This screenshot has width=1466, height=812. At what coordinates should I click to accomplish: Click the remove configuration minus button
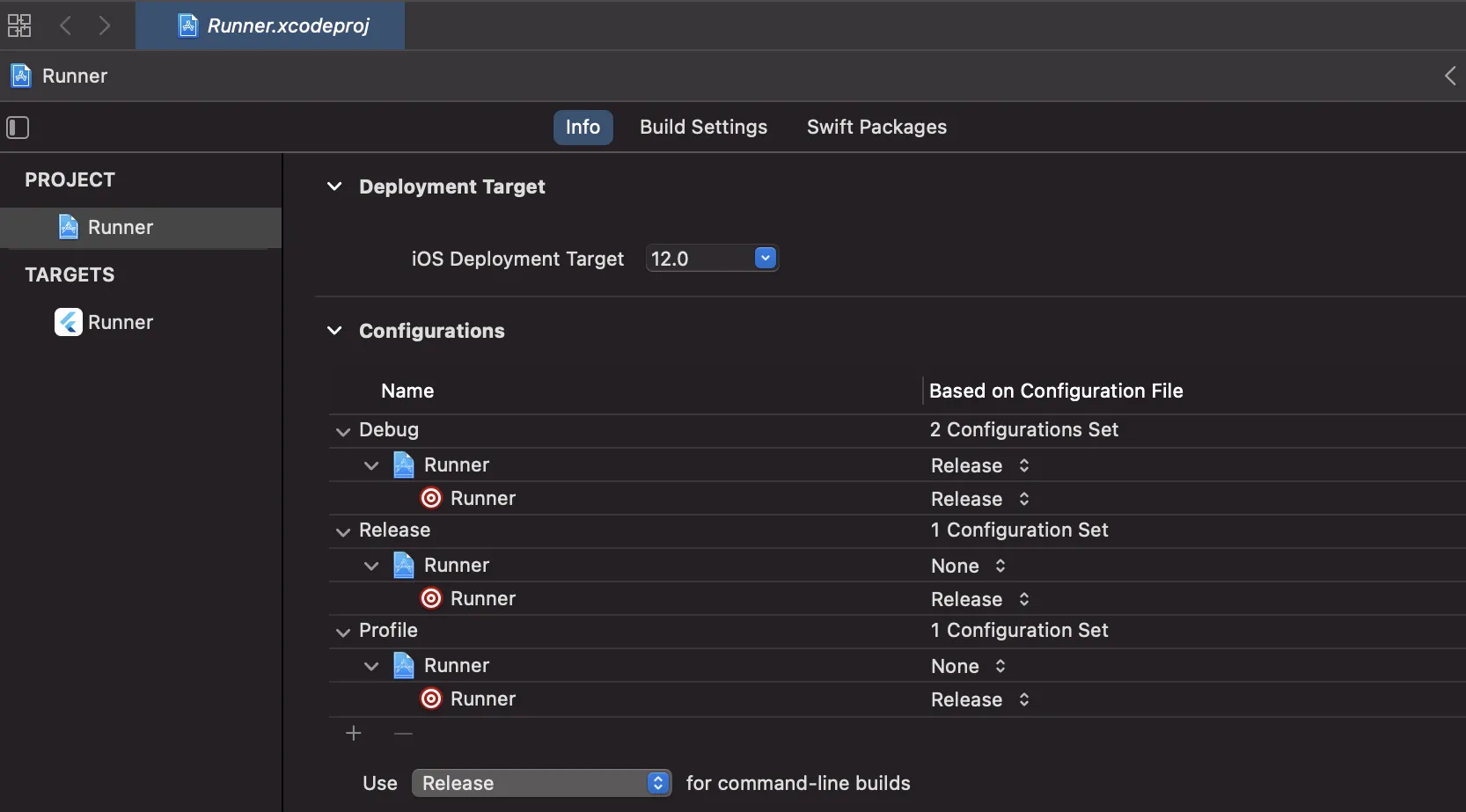tap(403, 734)
